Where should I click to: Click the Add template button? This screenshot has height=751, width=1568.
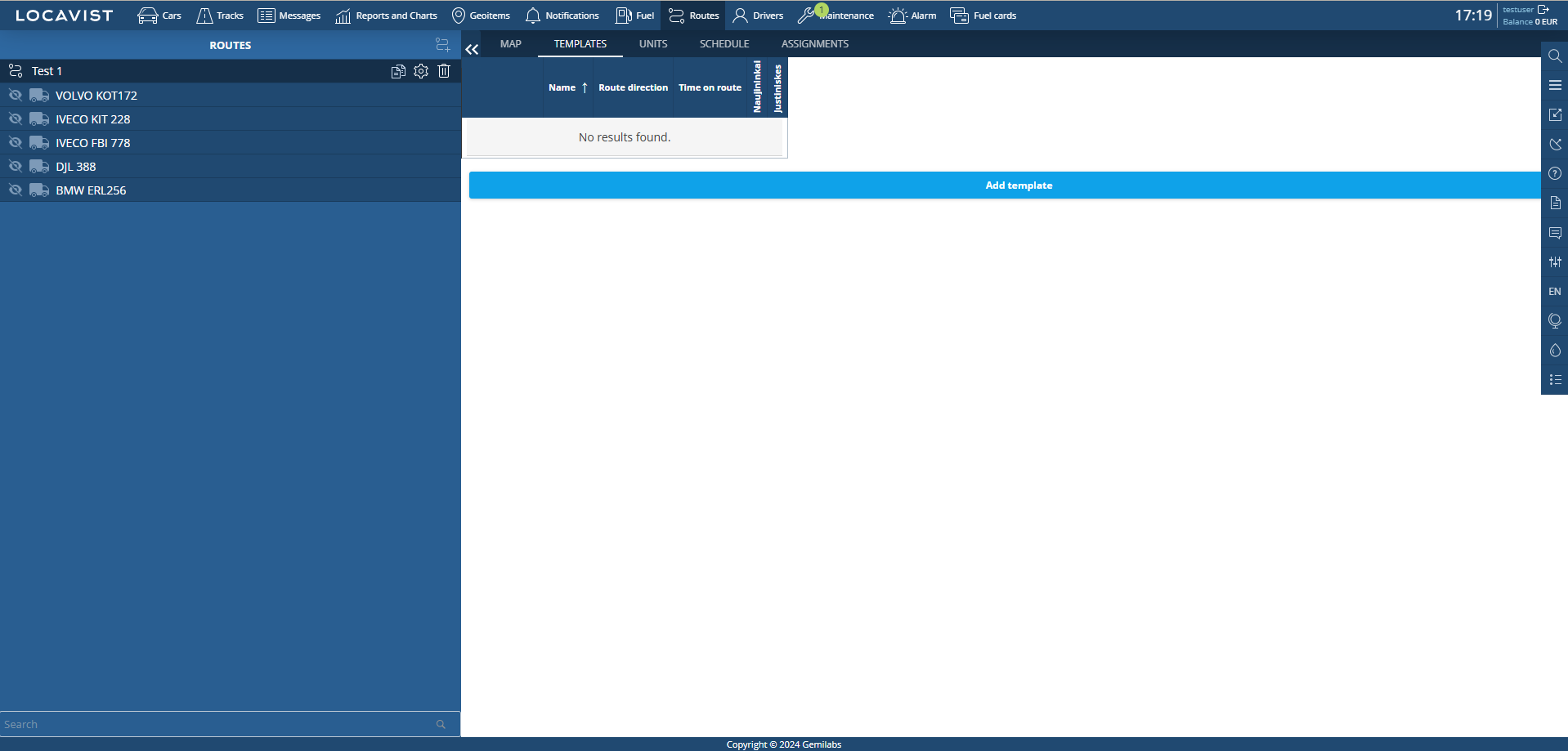(1018, 186)
